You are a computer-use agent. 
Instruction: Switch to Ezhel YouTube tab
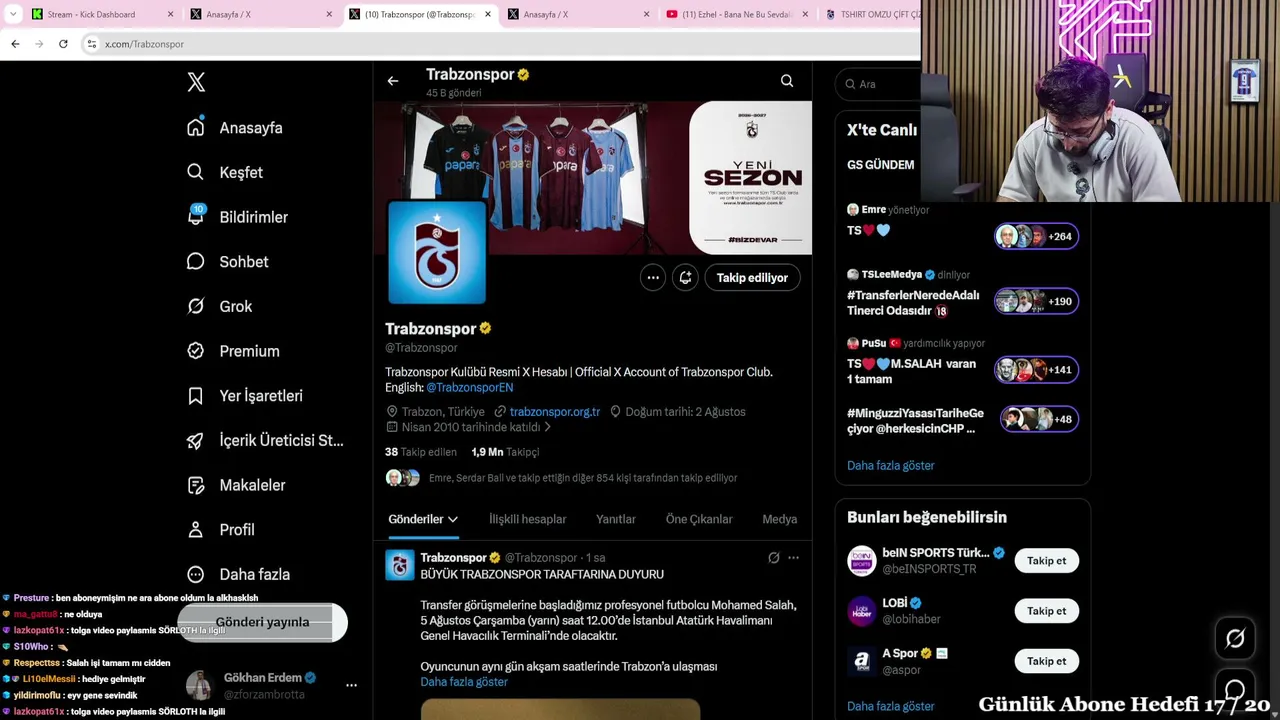point(738,14)
